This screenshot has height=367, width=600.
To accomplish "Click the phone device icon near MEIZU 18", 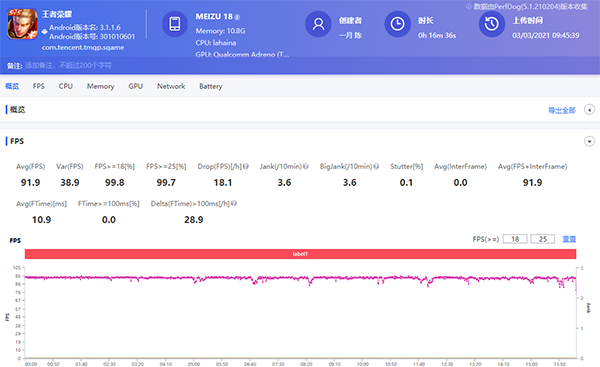I will (175, 24).
